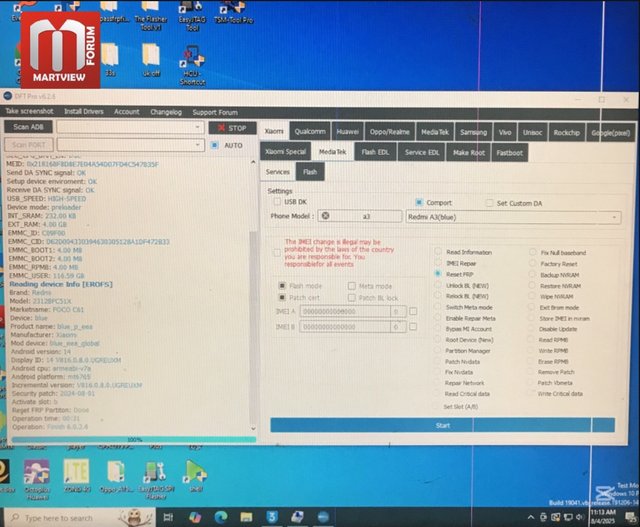Click the IMEI A input field
Image resolution: width=640 pixels, height=527 pixels.
click(344, 311)
